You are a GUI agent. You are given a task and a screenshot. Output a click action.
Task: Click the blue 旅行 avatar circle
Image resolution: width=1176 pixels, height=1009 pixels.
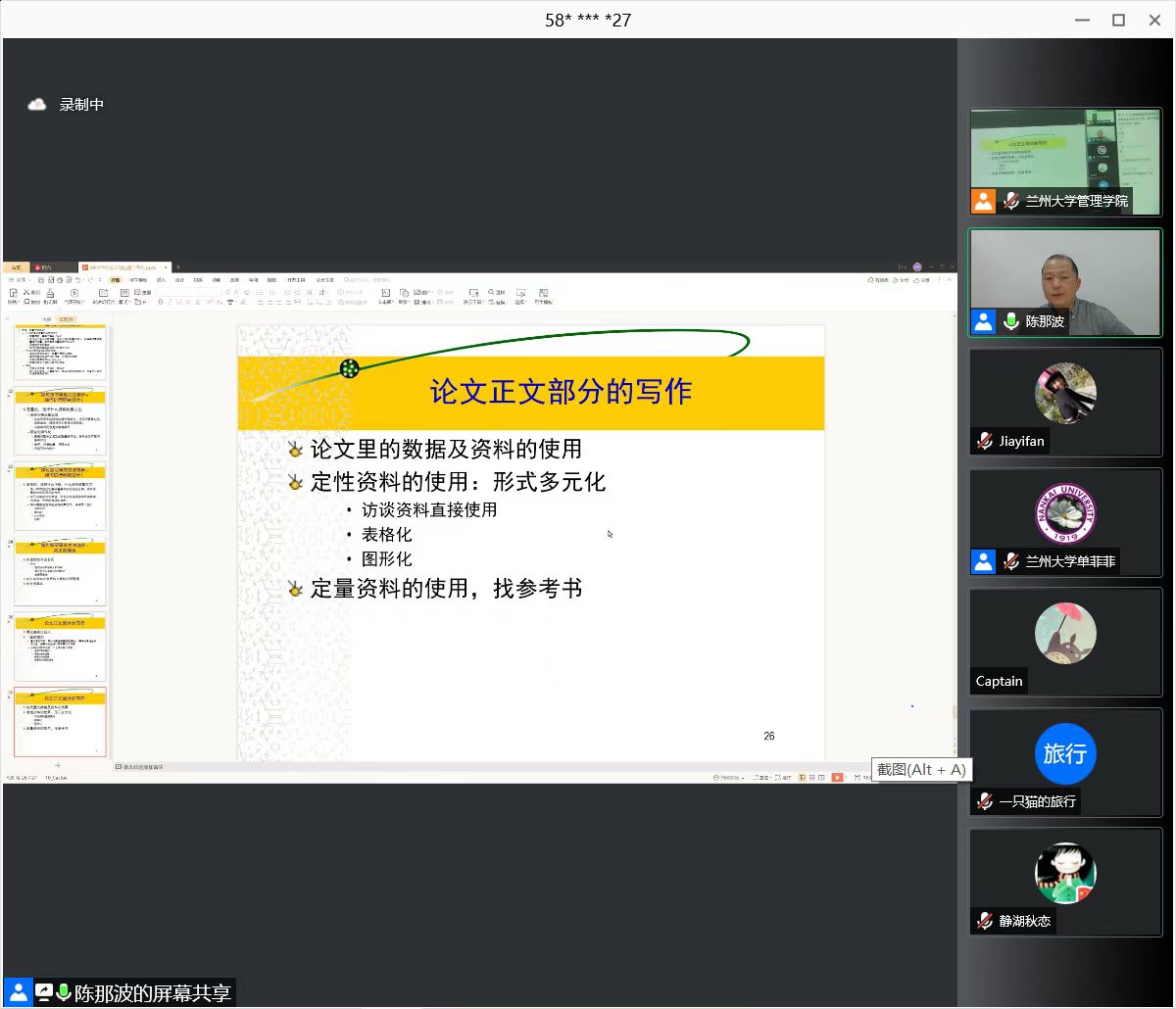tap(1065, 753)
